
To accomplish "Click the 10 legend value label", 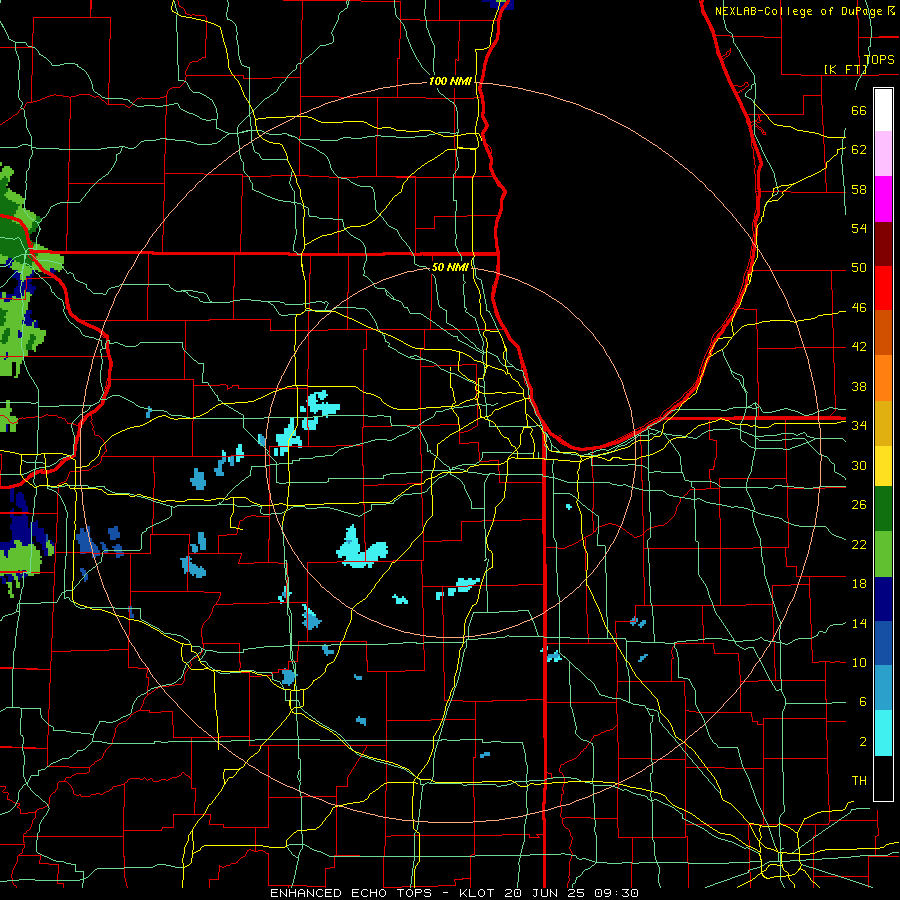I will [x=859, y=662].
